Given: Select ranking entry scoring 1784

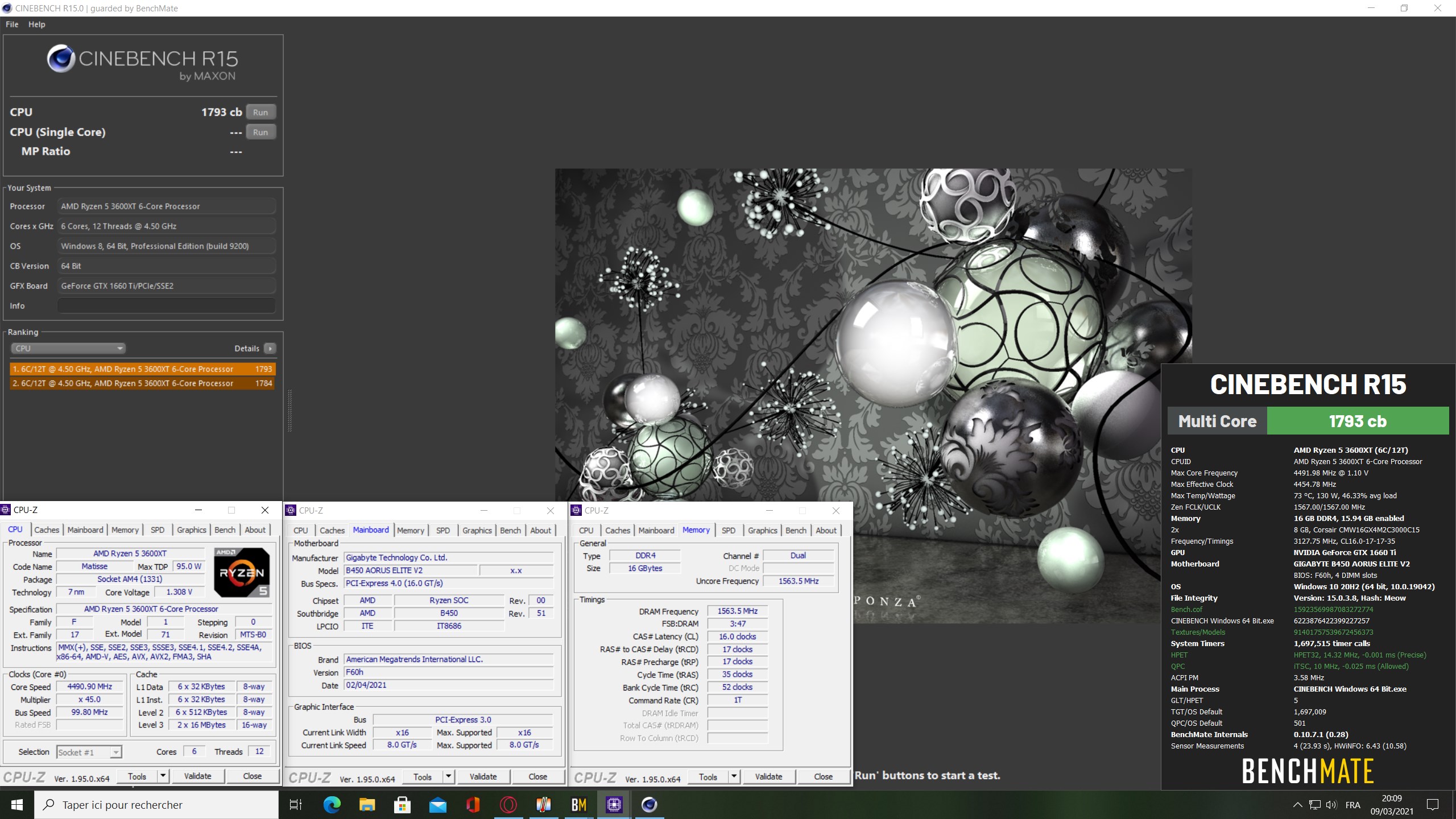Looking at the screenshot, I should click(143, 383).
